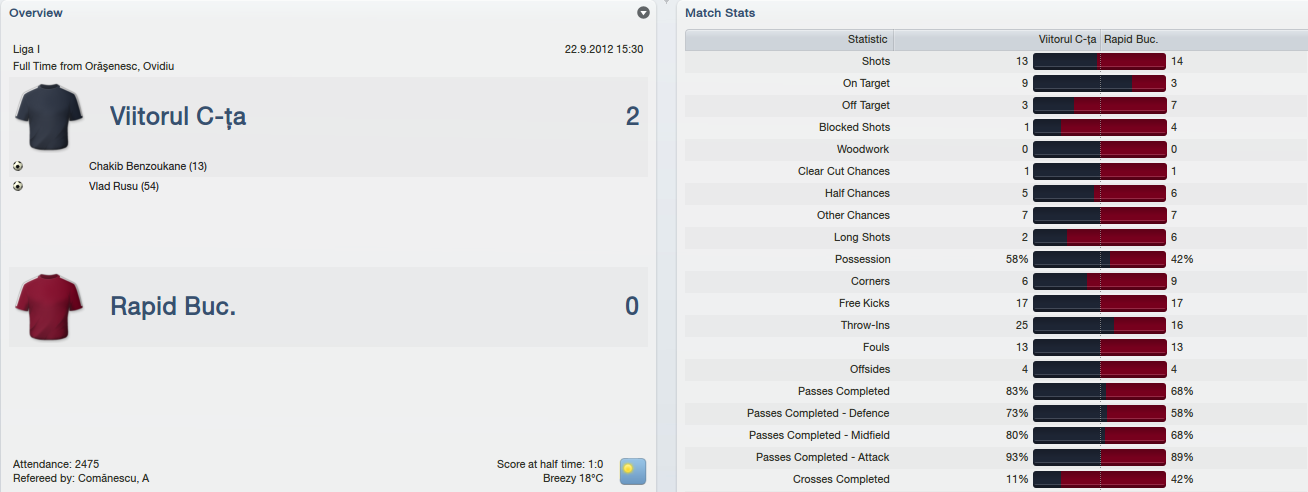Image resolution: width=1308 pixels, height=492 pixels.
Task: Click the goal ball icon beside Vlad Rusu
Action: click(18, 186)
